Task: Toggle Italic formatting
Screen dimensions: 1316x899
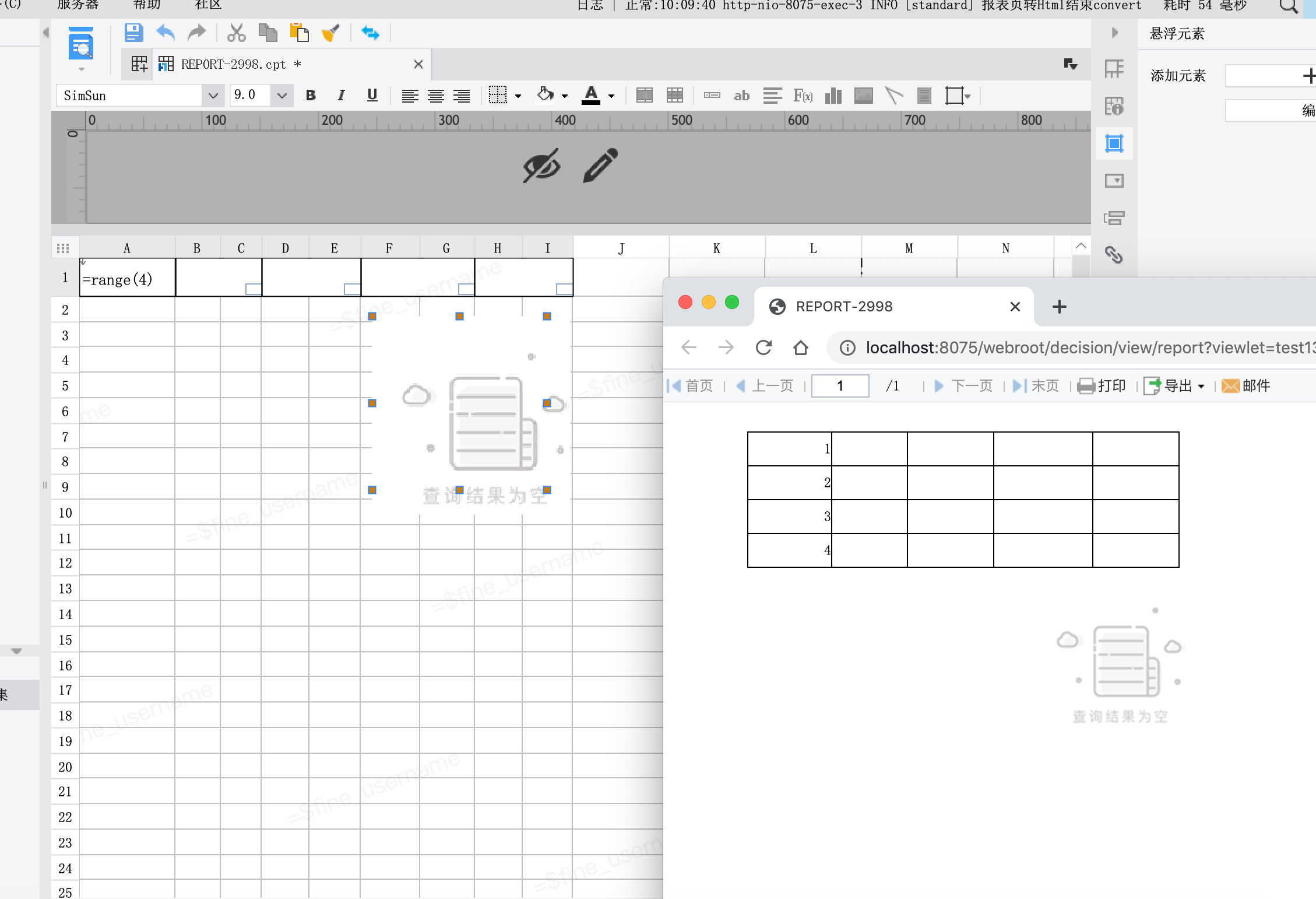Action: coord(342,96)
